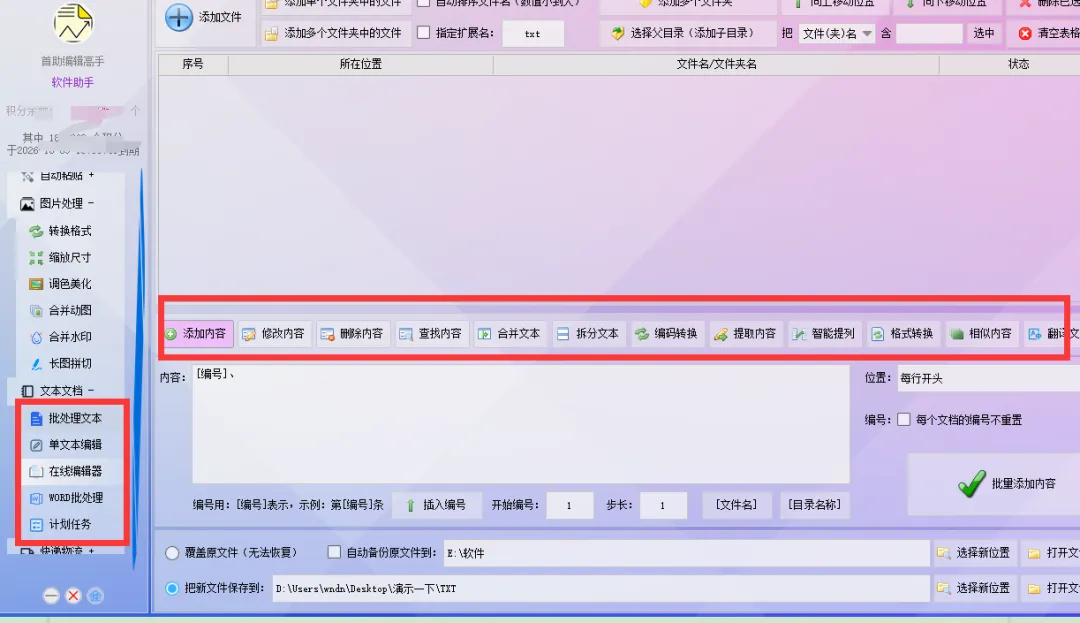
Task: Select 覆盖原文件（无法恢复） radio button
Action: pyautogui.click(x=172, y=553)
